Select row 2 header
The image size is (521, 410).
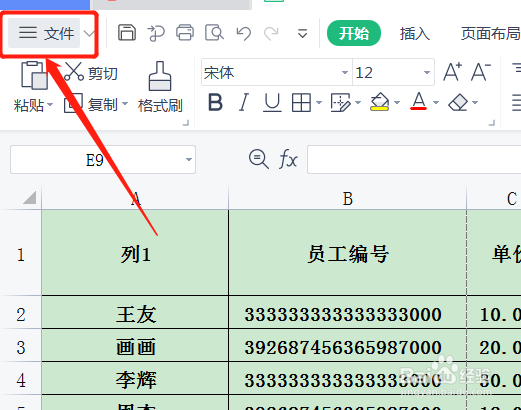pyautogui.click(x=21, y=313)
